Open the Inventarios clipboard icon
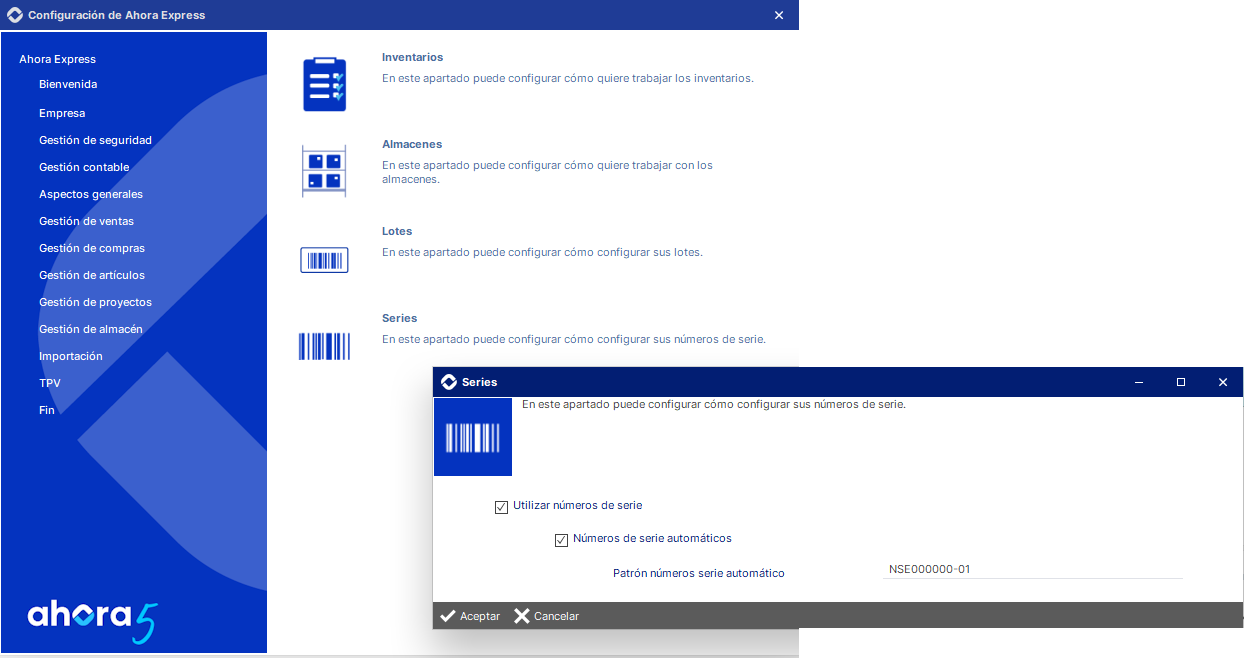The height and width of the screenshot is (658, 1244). click(x=324, y=84)
